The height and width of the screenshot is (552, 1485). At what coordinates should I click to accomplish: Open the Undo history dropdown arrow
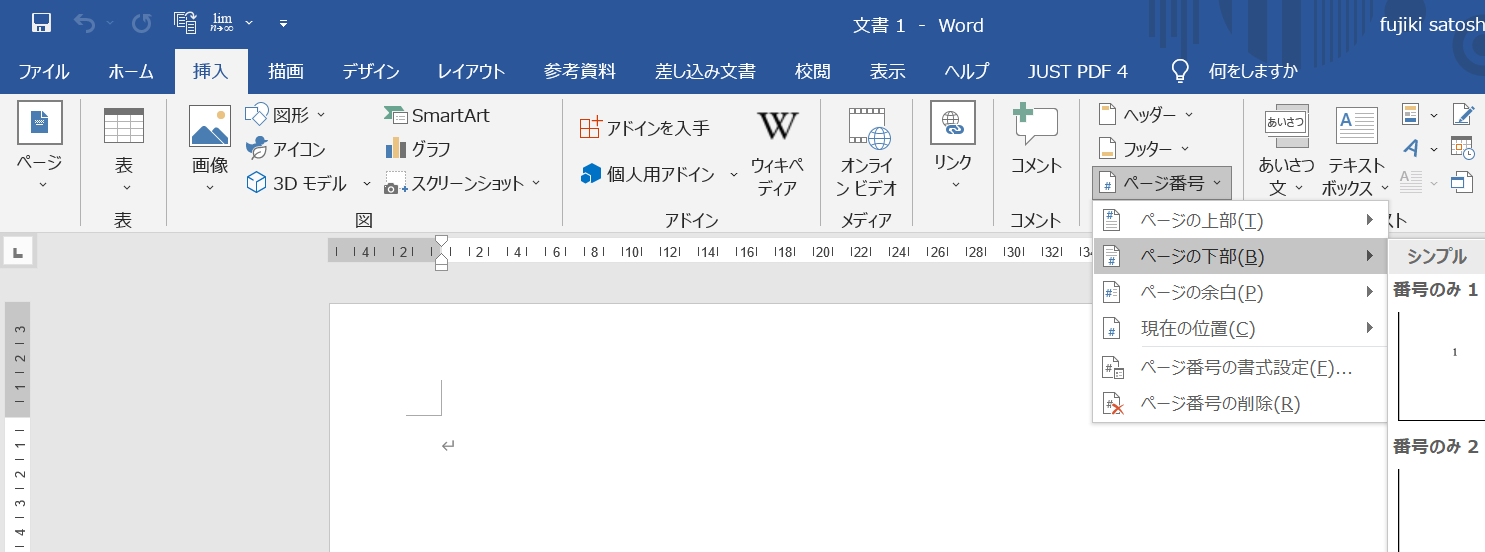tap(109, 22)
